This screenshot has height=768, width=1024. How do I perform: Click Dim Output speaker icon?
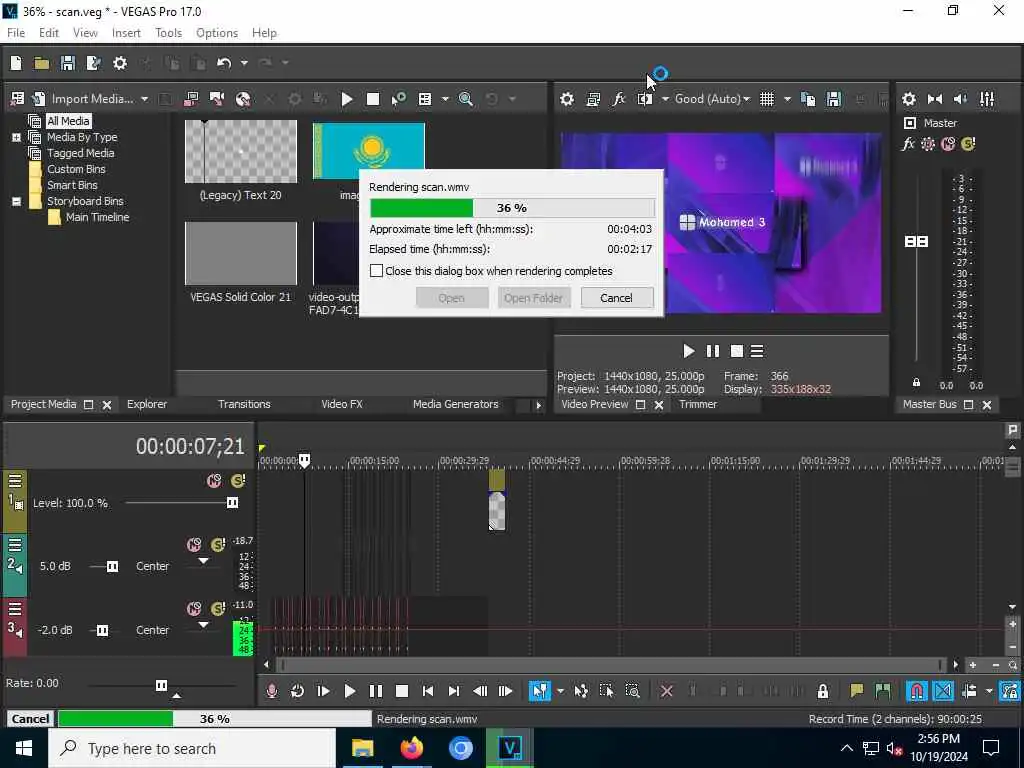click(x=961, y=99)
